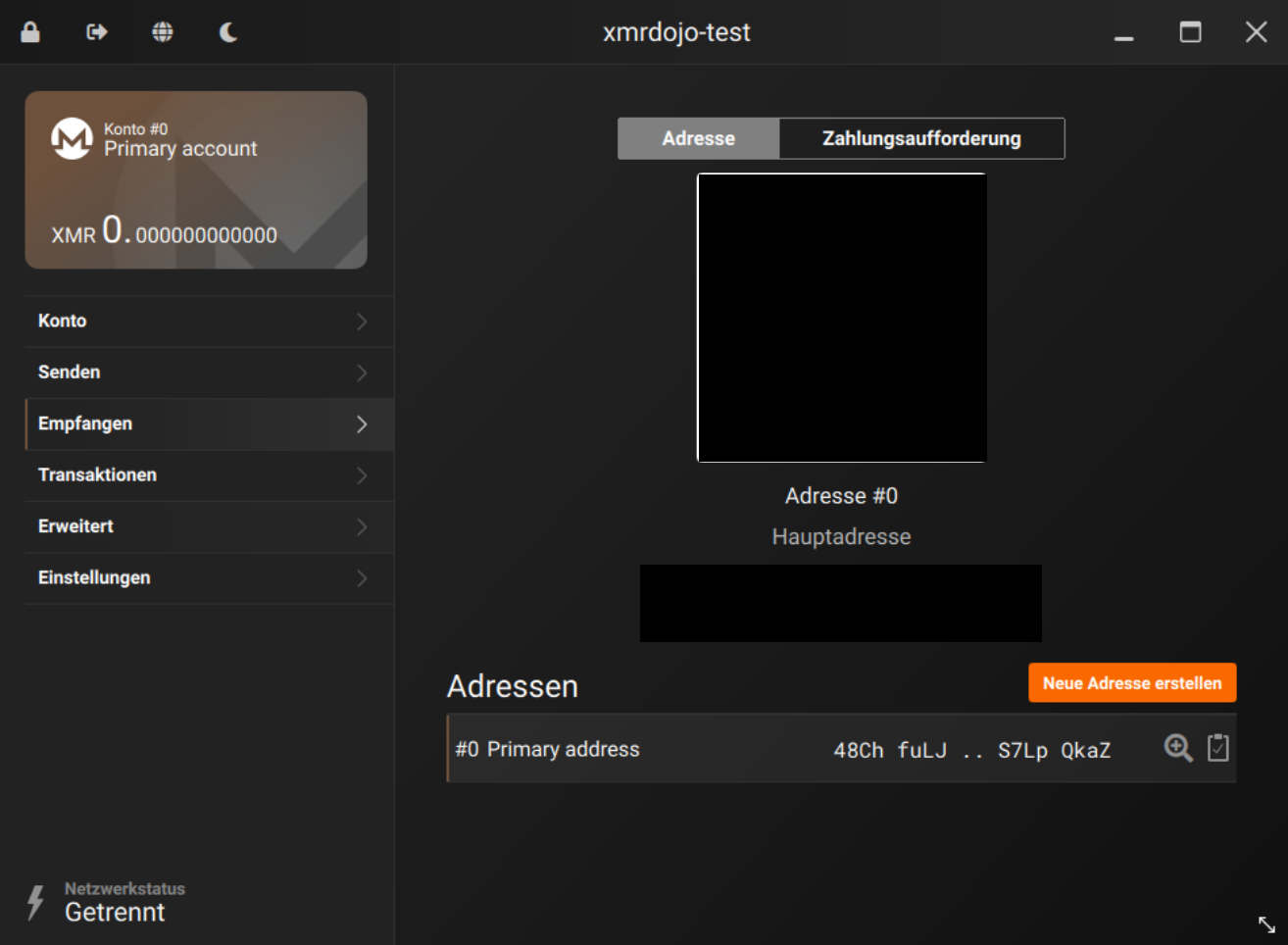The image size is (1288, 945).
Task: Maximize the wallet window
Action: tap(1190, 32)
